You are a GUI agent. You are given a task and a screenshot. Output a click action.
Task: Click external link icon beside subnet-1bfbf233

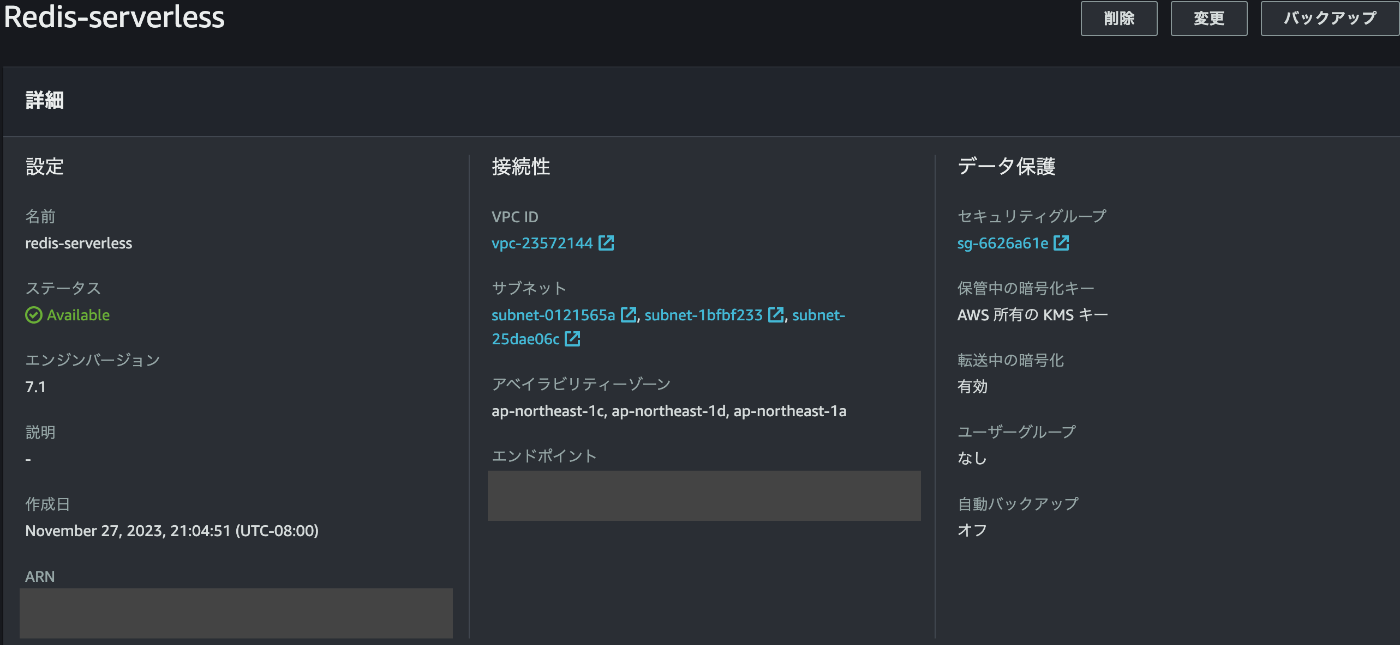click(x=775, y=315)
